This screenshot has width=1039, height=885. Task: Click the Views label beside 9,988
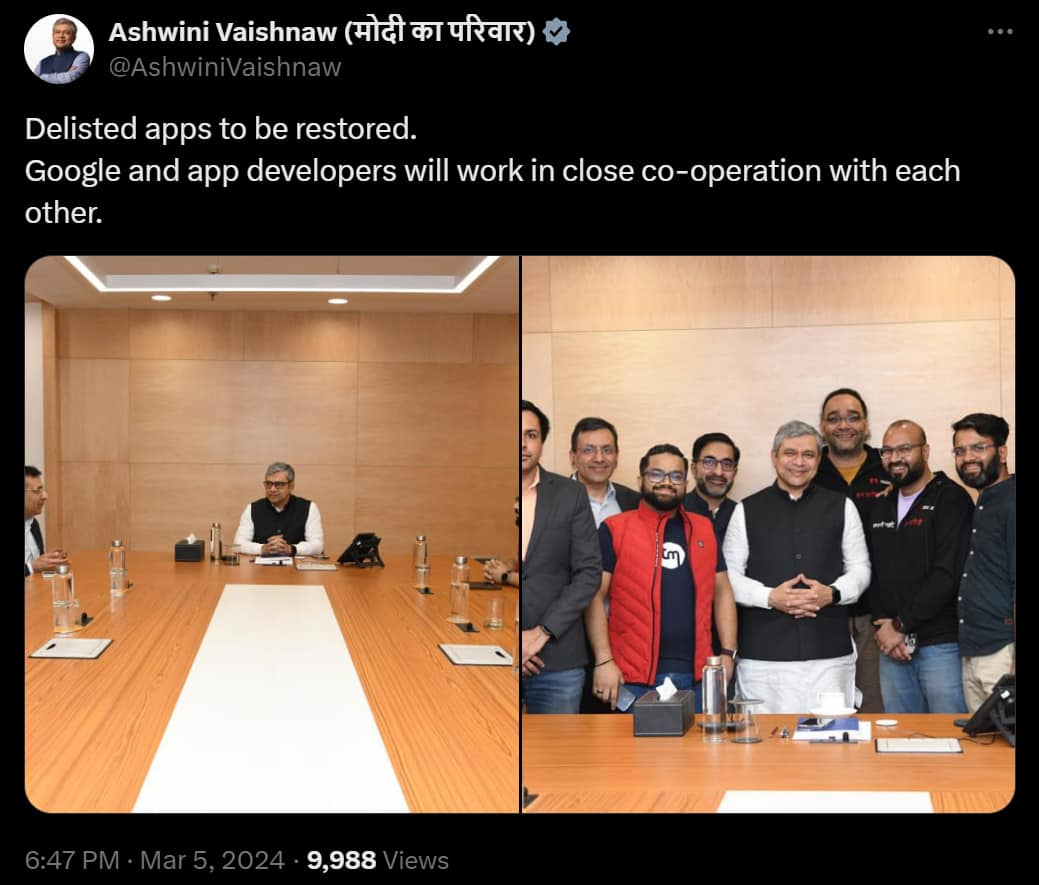(416, 860)
